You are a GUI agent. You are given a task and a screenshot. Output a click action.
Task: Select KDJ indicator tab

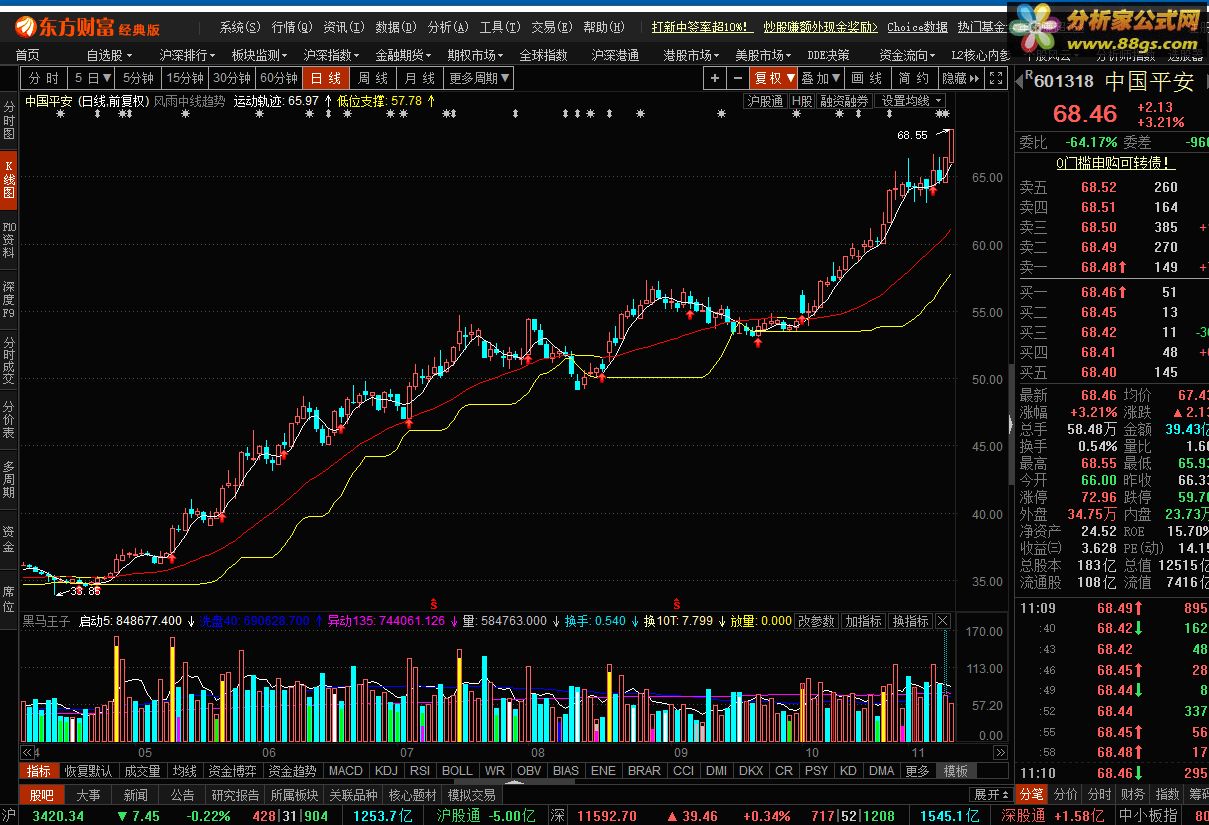tap(386, 771)
